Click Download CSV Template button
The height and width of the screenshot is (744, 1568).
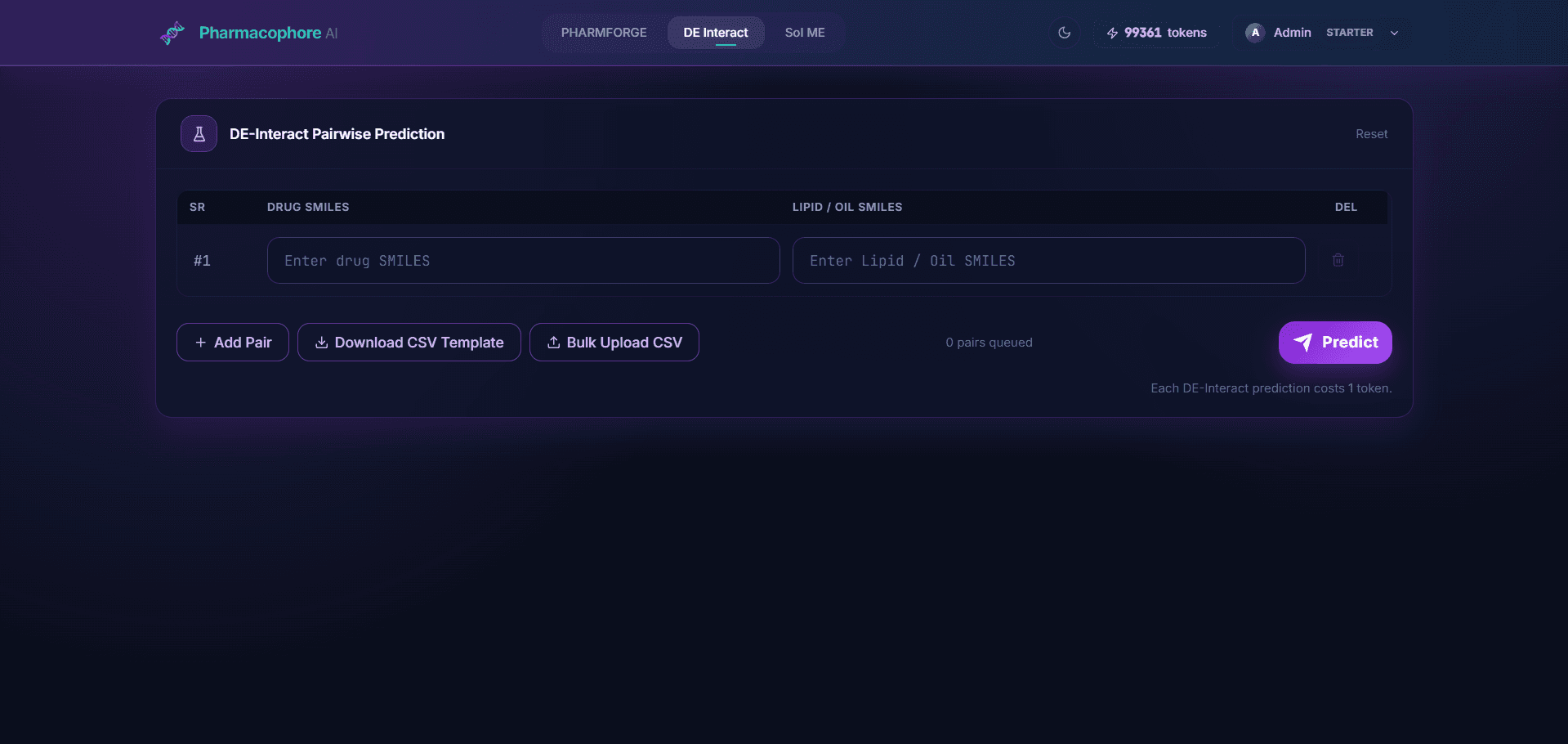pos(409,343)
